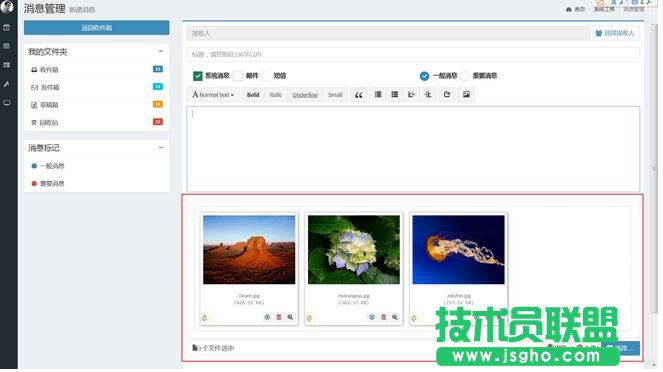The height and width of the screenshot is (372, 663).
Task: Delete Desert.jpg with its red trash icon
Action: [279, 317]
